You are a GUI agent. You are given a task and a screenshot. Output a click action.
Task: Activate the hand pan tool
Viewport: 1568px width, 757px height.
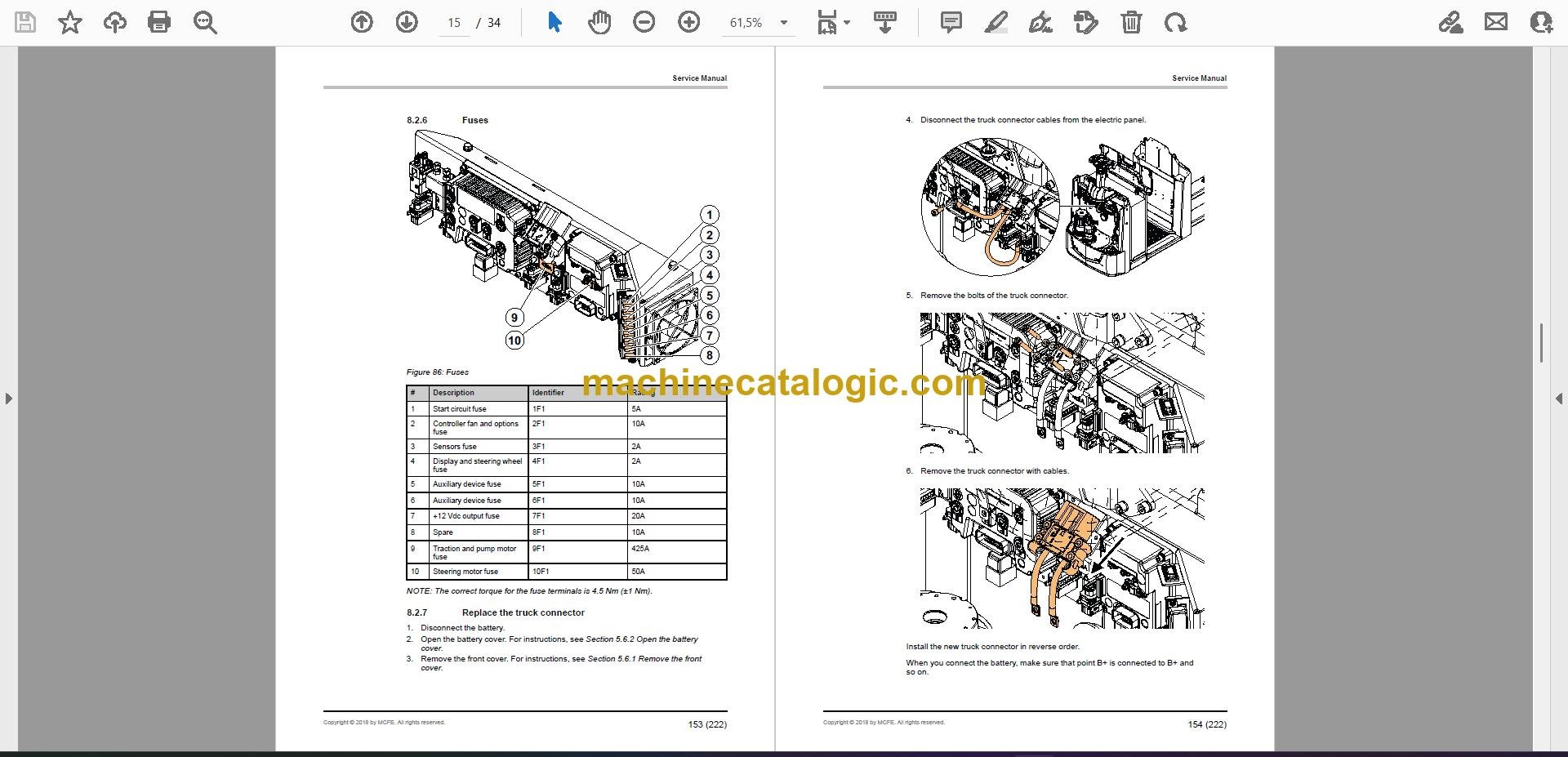pos(599,22)
